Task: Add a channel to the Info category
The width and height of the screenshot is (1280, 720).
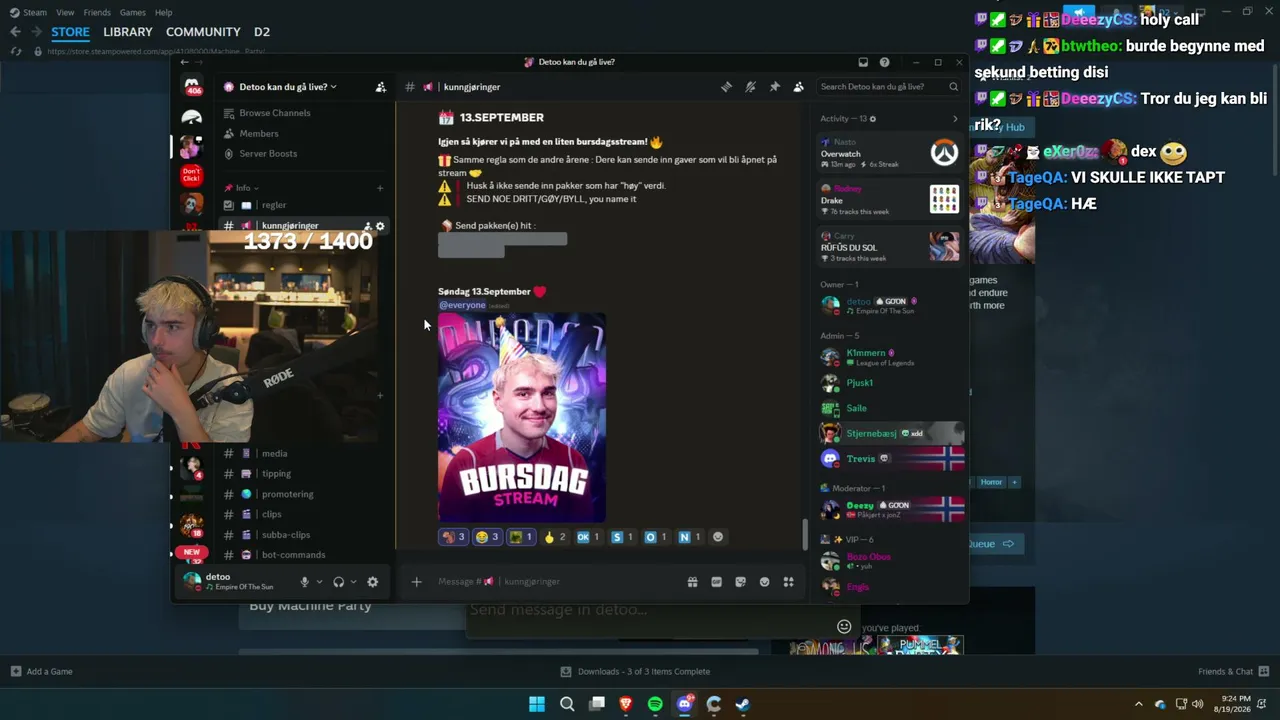Action: point(380,188)
